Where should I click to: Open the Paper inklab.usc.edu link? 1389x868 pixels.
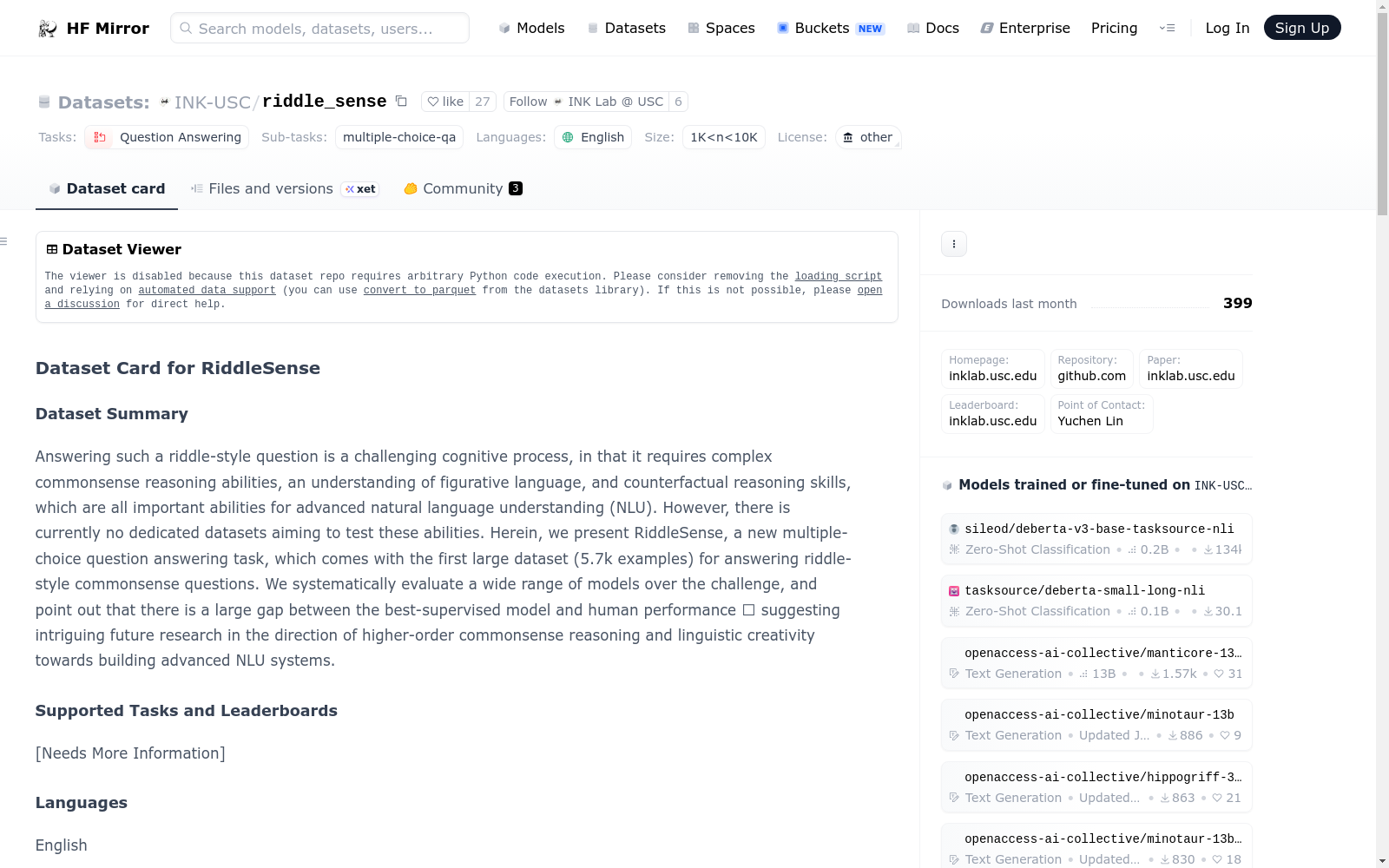pyautogui.click(x=1191, y=368)
